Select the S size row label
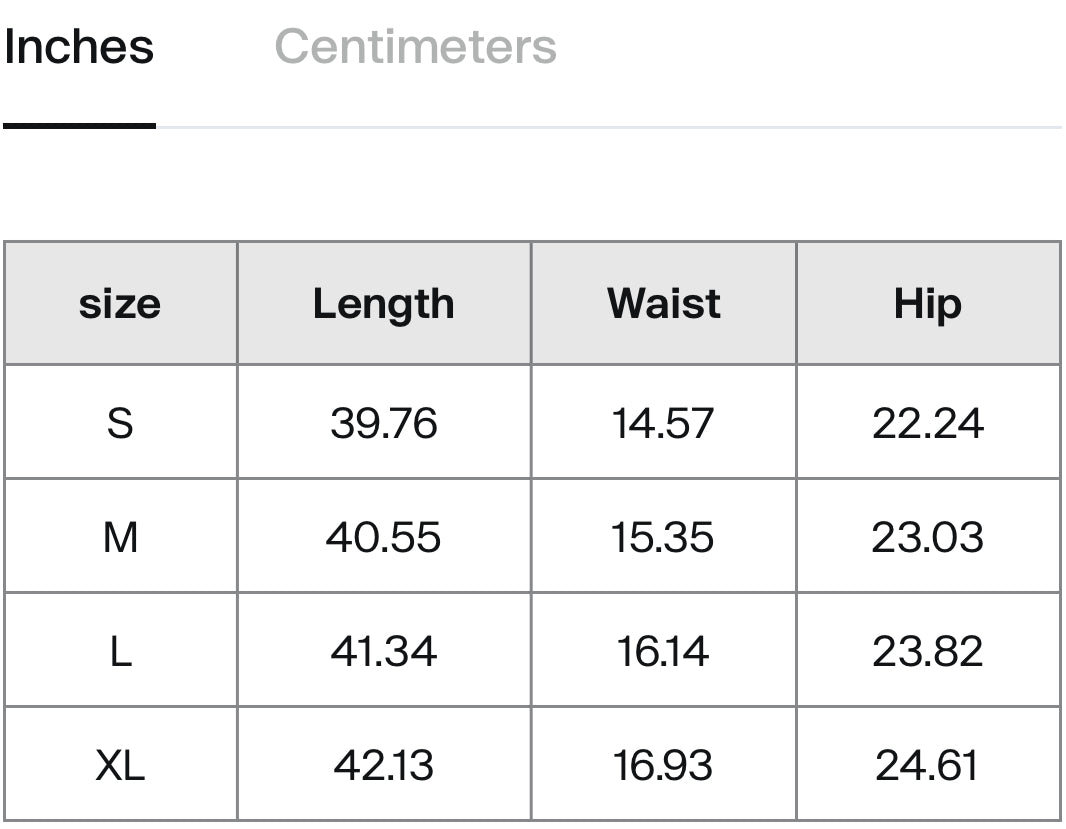 click(120, 423)
